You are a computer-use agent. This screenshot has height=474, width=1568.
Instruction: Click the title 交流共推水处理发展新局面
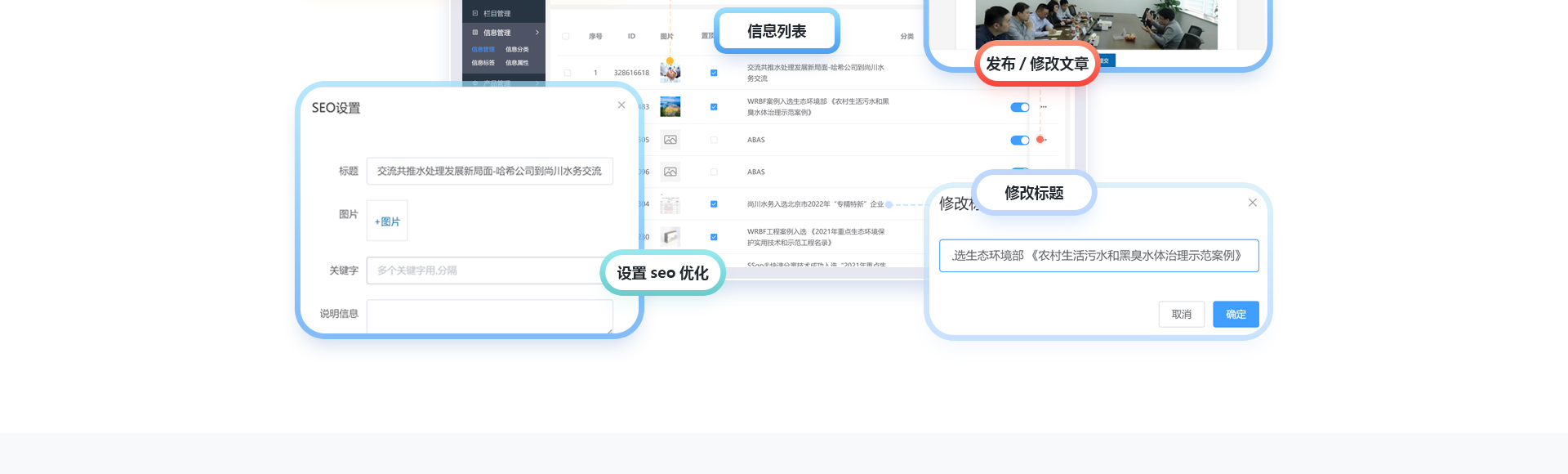pos(816,73)
